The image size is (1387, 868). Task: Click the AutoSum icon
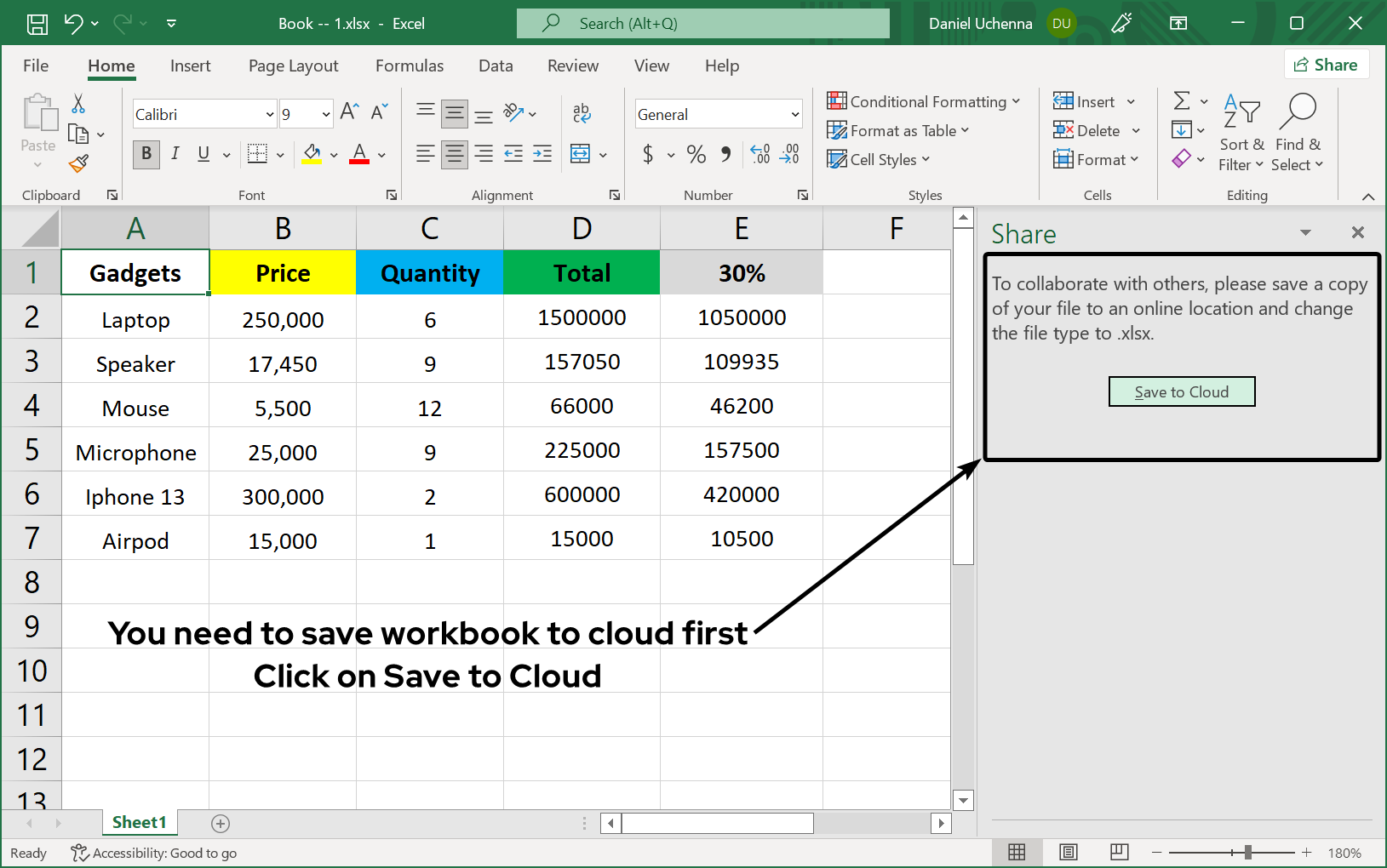click(x=1183, y=100)
